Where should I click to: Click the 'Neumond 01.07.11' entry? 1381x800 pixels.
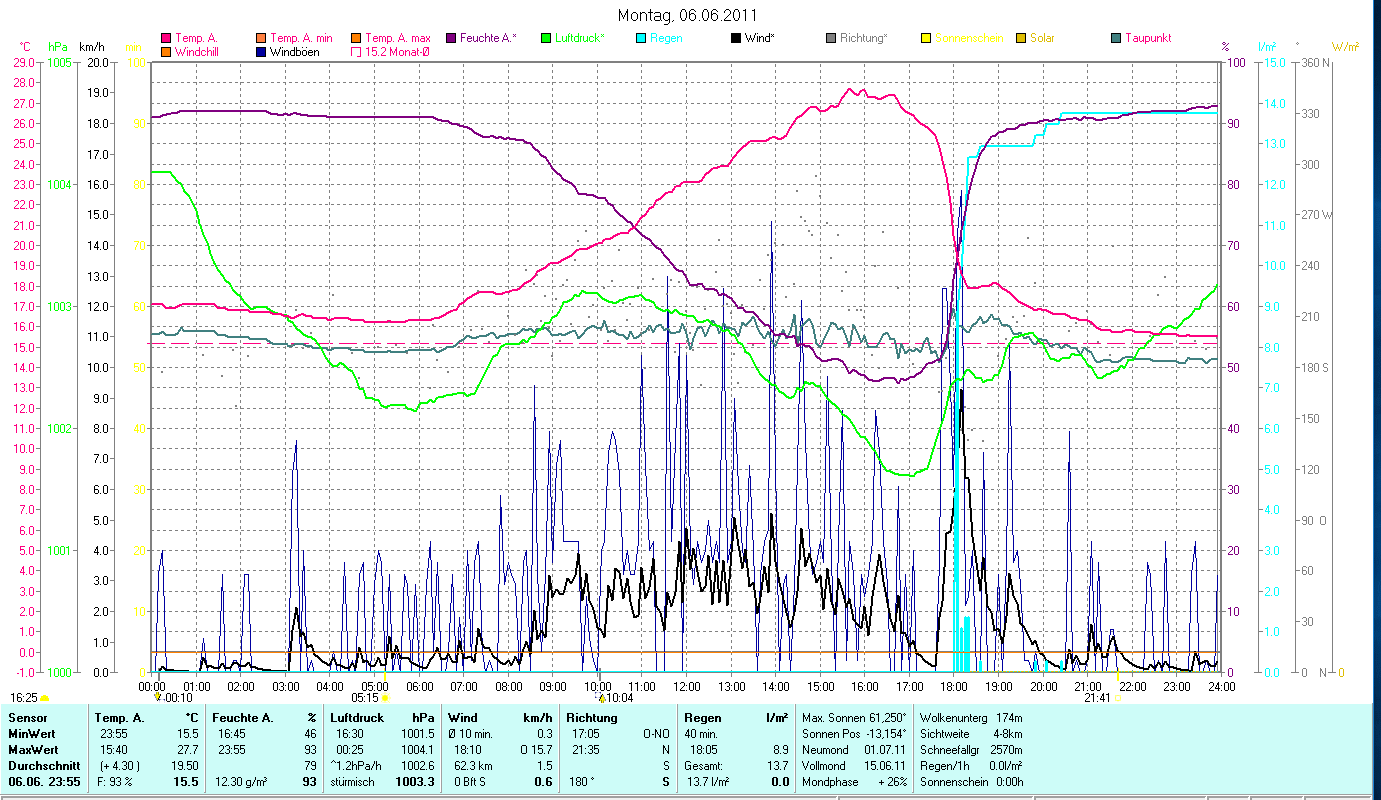(852, 749)
